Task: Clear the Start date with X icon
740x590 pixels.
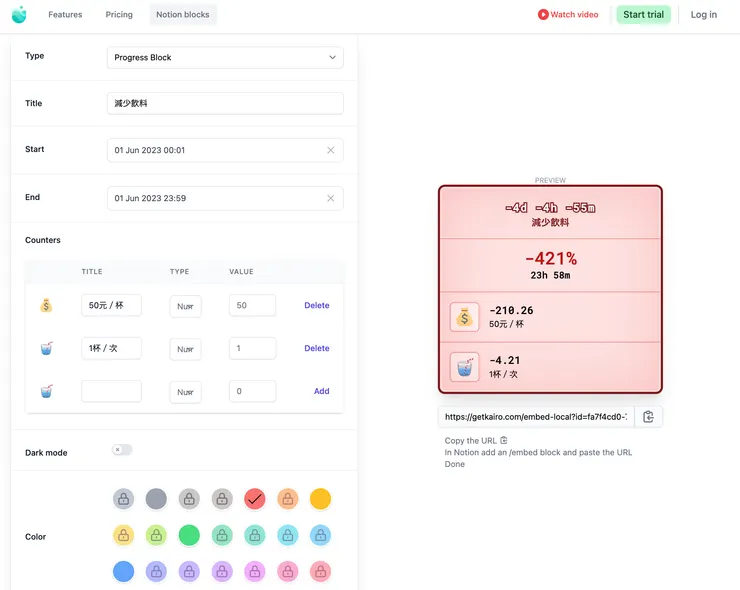Action: [x=331, y=150]
